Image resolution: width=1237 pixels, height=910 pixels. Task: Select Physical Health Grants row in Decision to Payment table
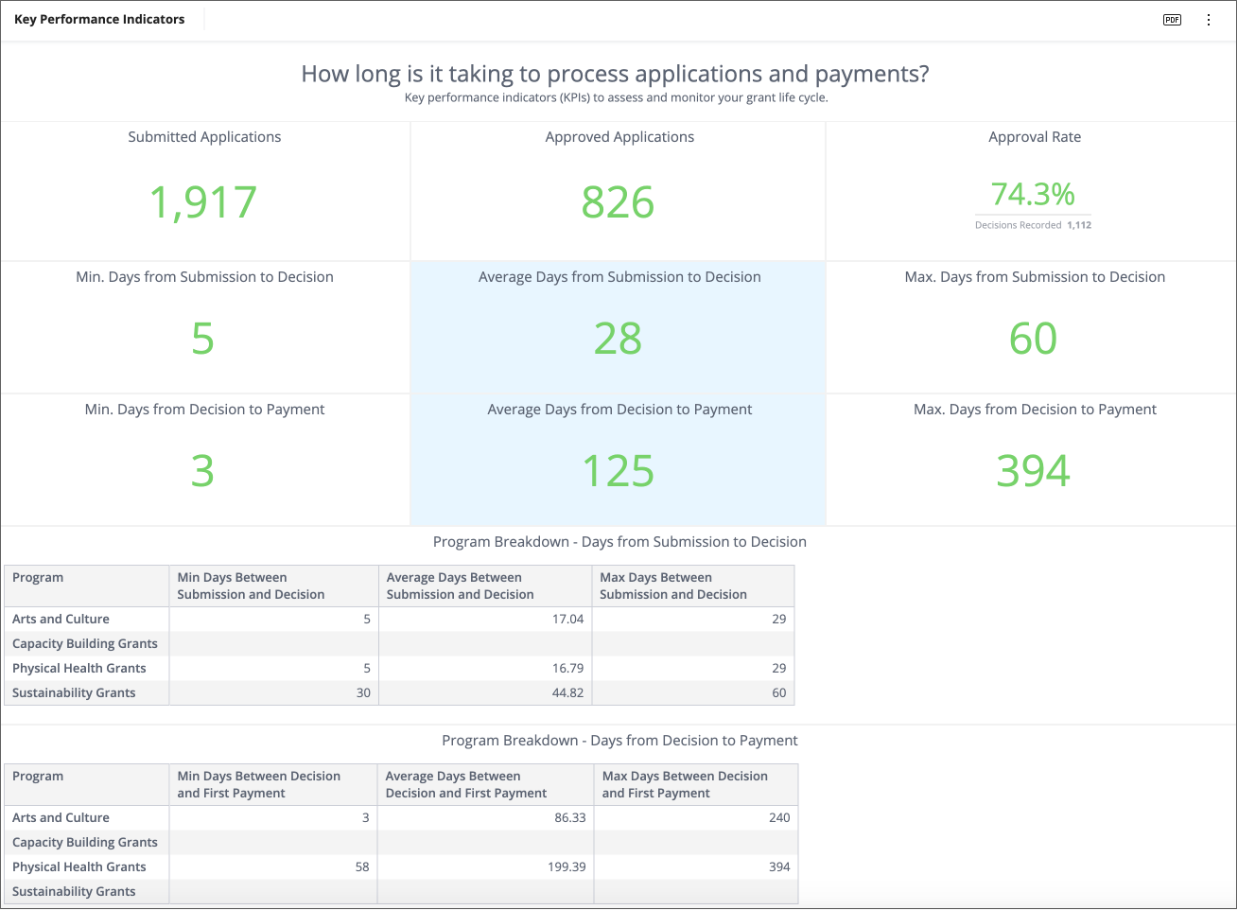79,867
